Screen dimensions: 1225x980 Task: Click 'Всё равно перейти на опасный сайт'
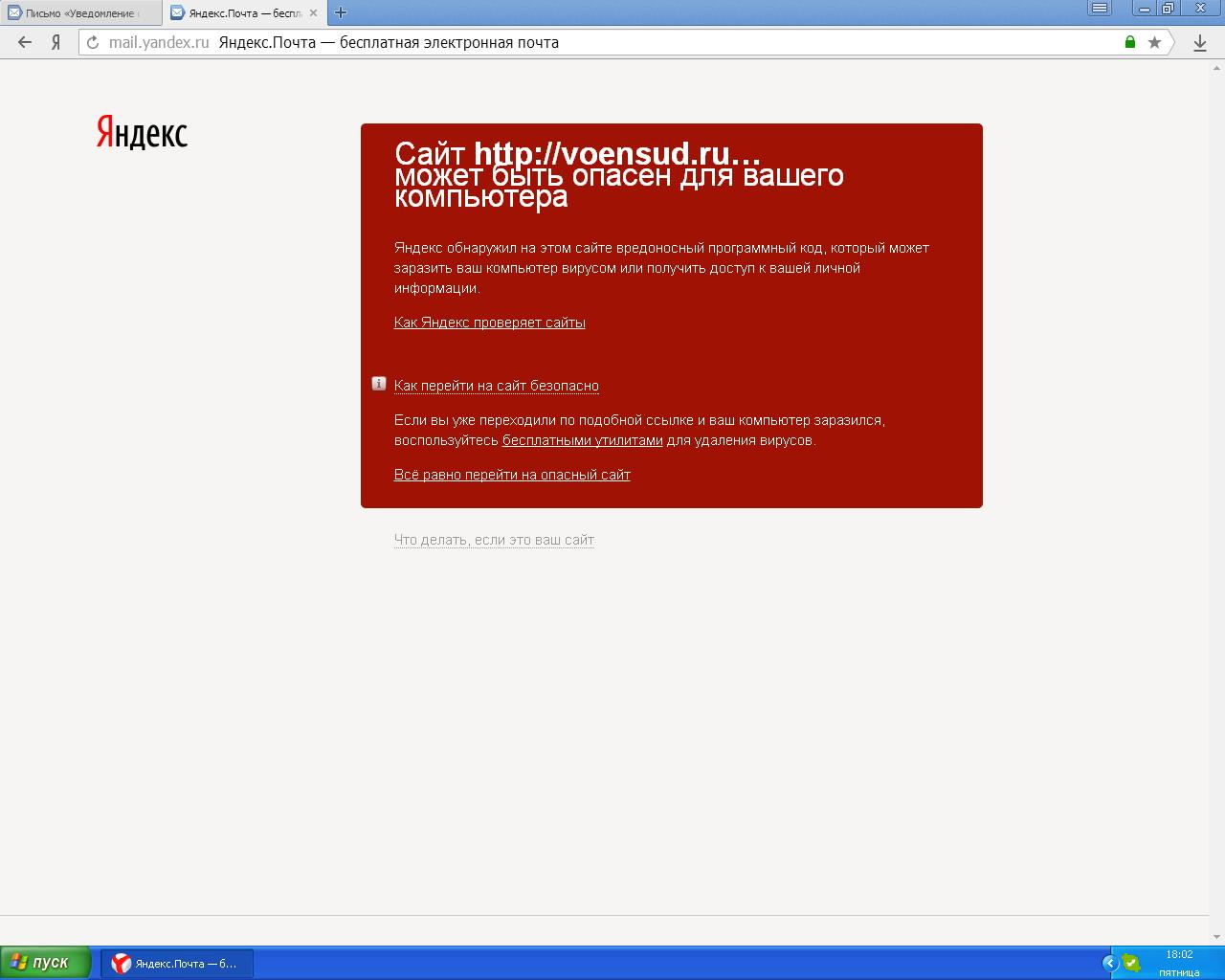pyautogui.click(x=512, y=475)
